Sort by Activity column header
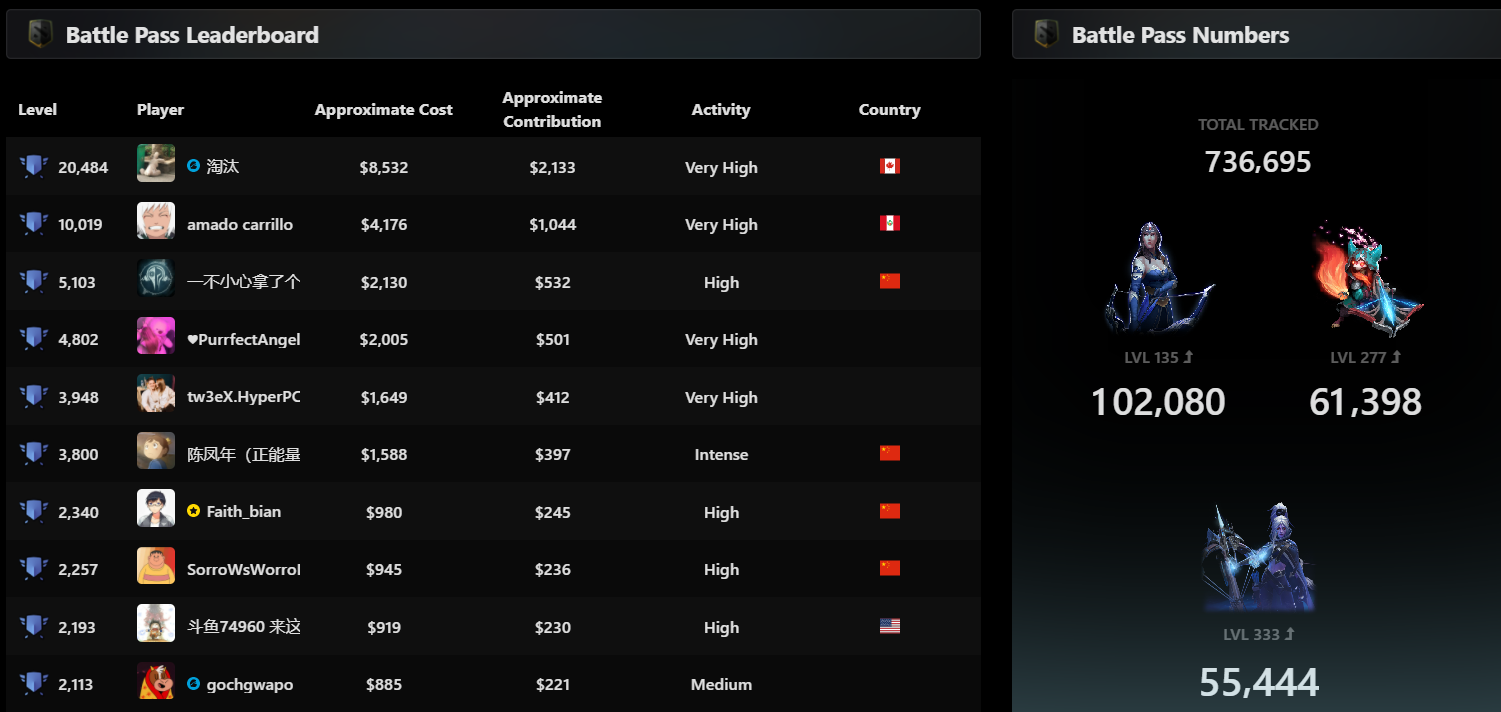The width and height of the screenshot is (1501, 712). tap(720, 110)
